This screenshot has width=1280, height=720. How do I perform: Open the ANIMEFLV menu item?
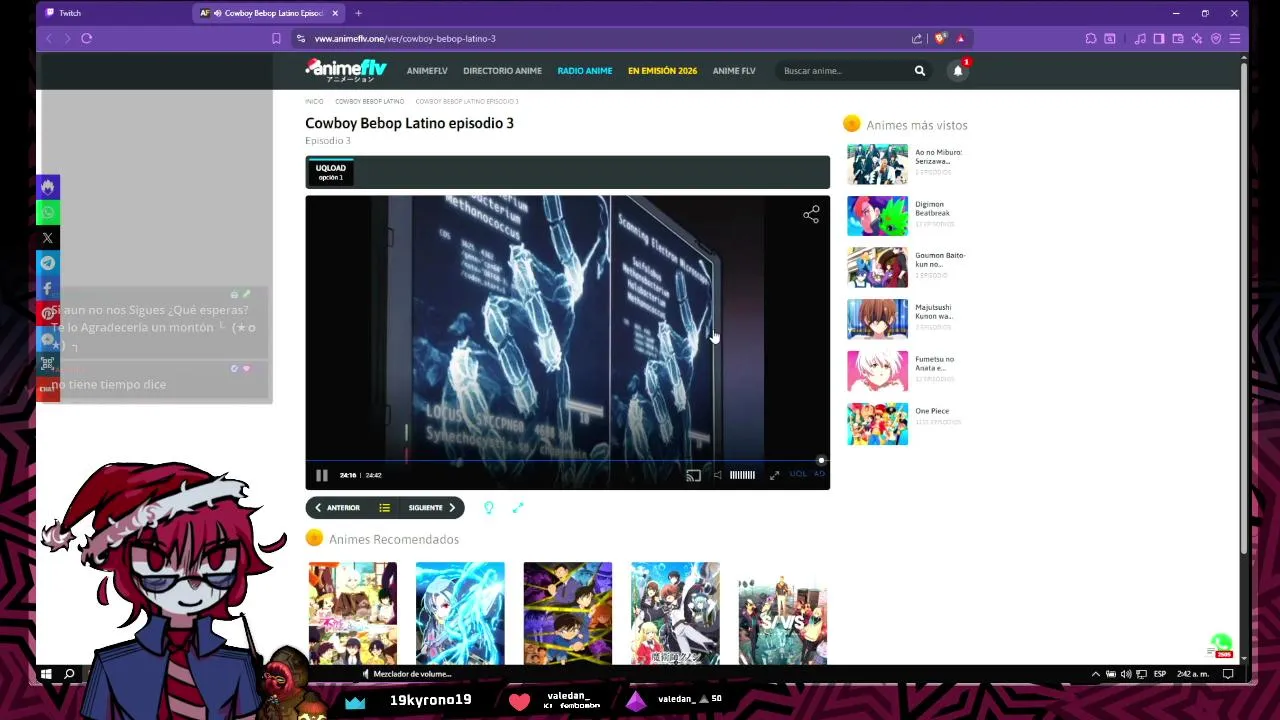click(x=427, y=71)
